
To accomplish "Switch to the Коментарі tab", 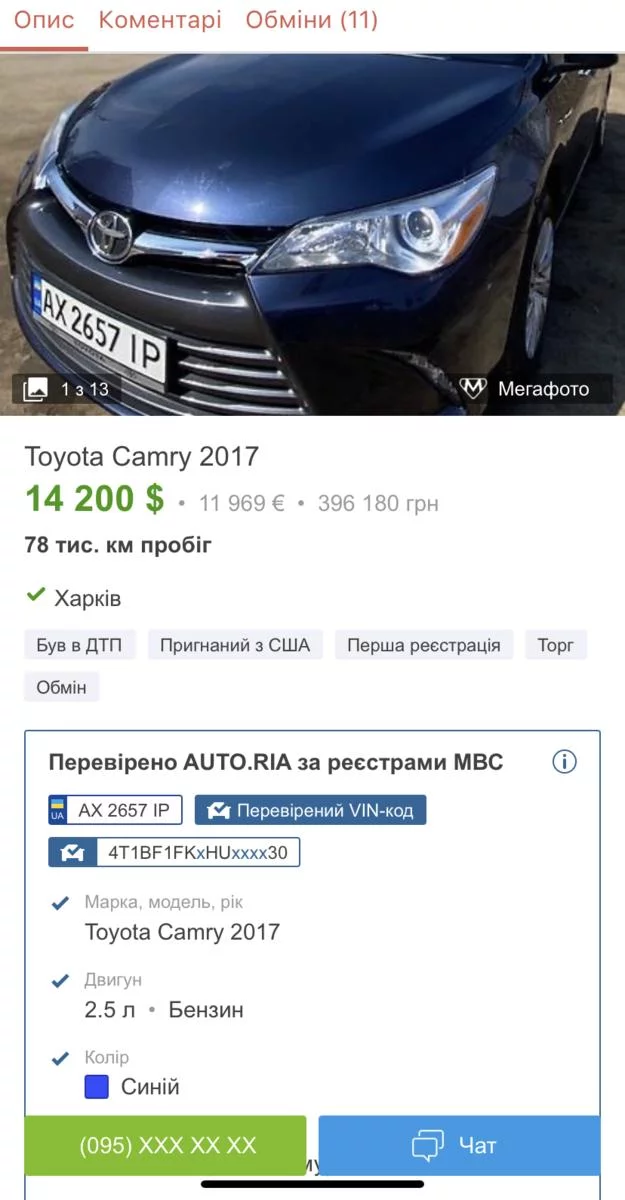I will (x=160, y=20).
